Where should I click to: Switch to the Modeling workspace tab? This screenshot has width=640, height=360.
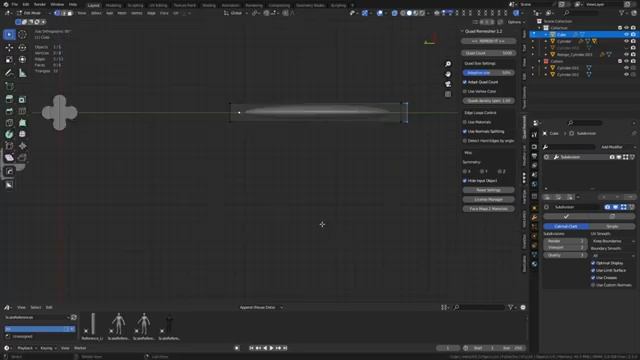tap(113, 5)
